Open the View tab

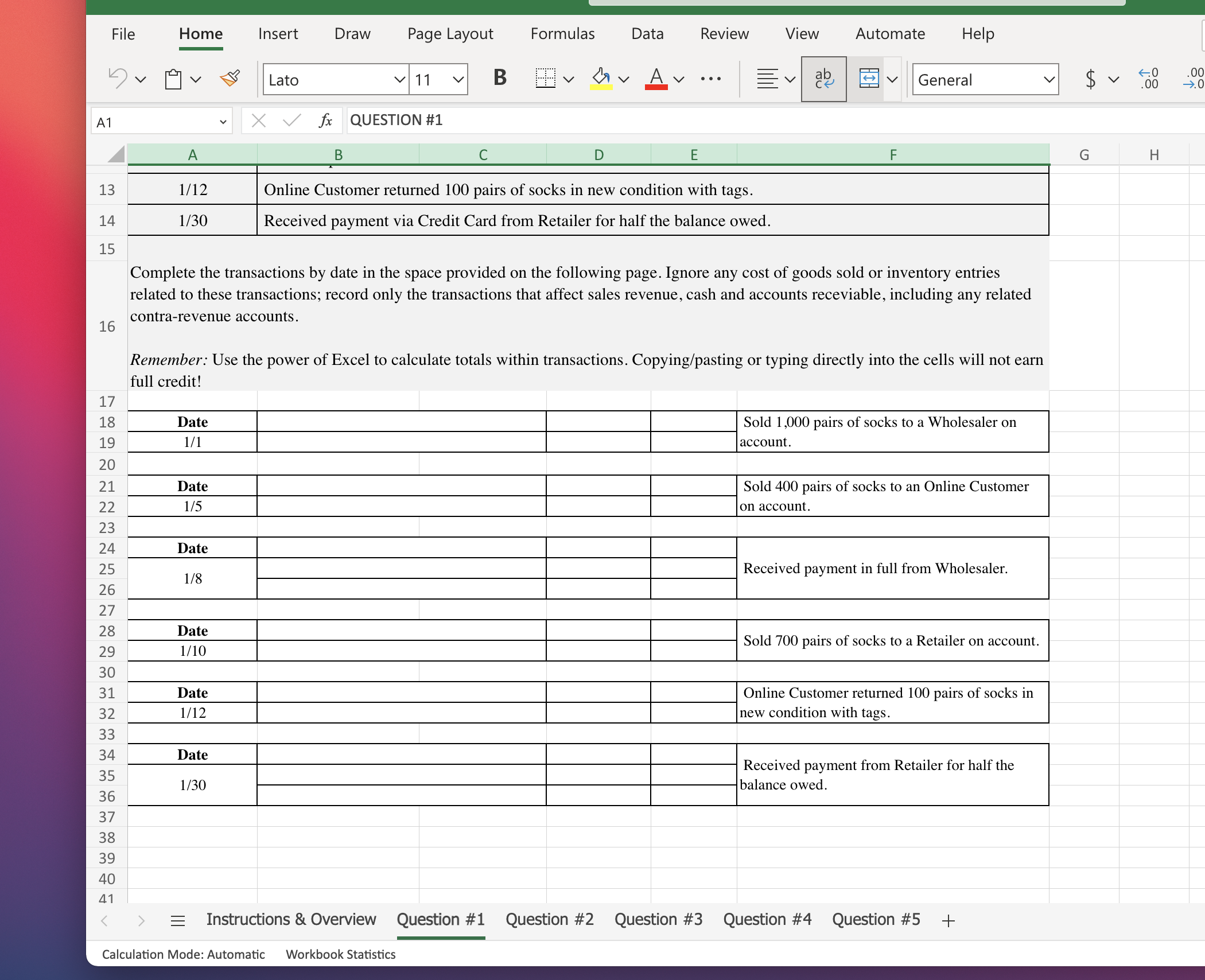pos(802,34)
